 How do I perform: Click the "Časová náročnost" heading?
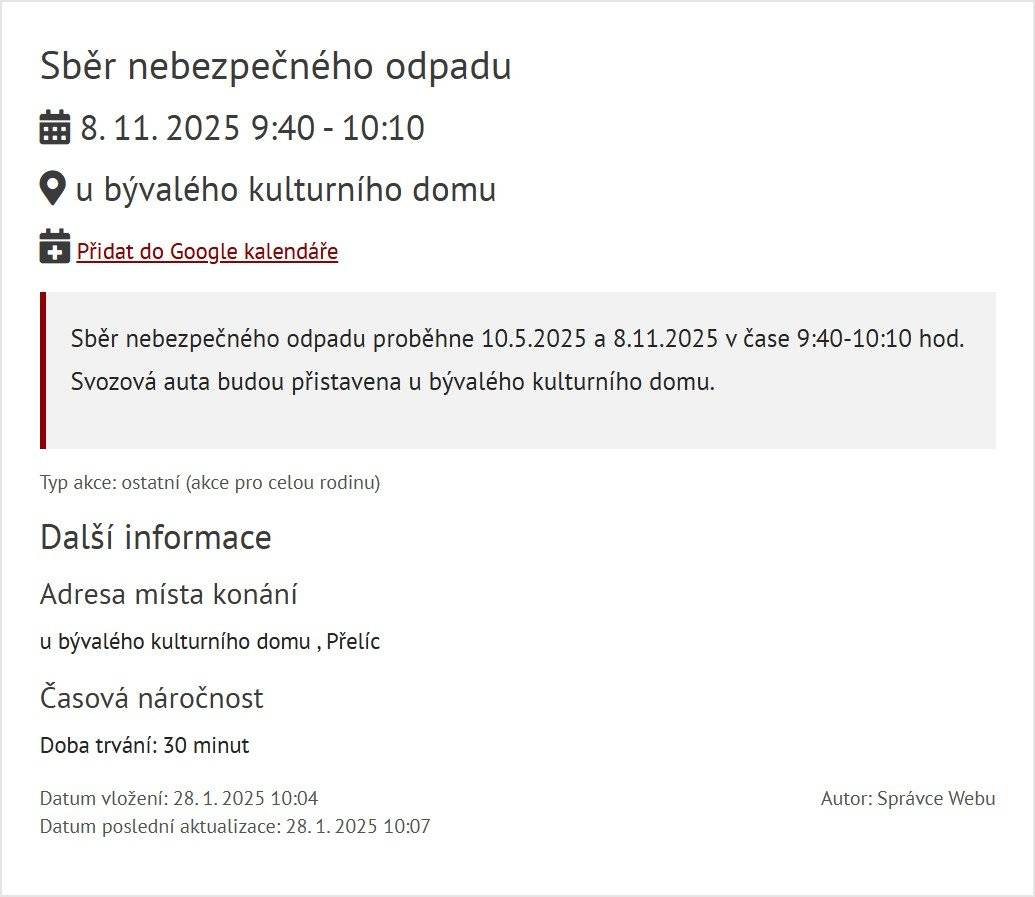coord(150,697)
